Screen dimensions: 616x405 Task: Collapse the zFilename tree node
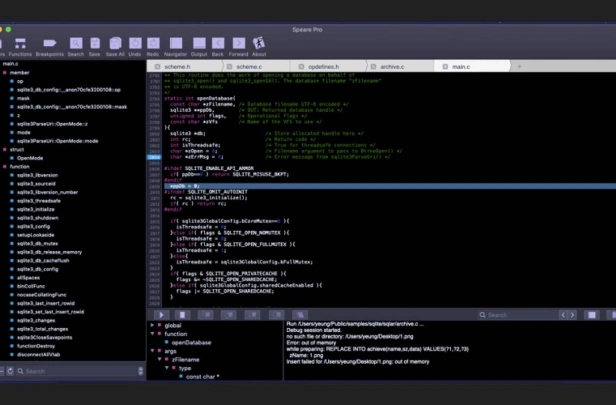click(160, 359)
